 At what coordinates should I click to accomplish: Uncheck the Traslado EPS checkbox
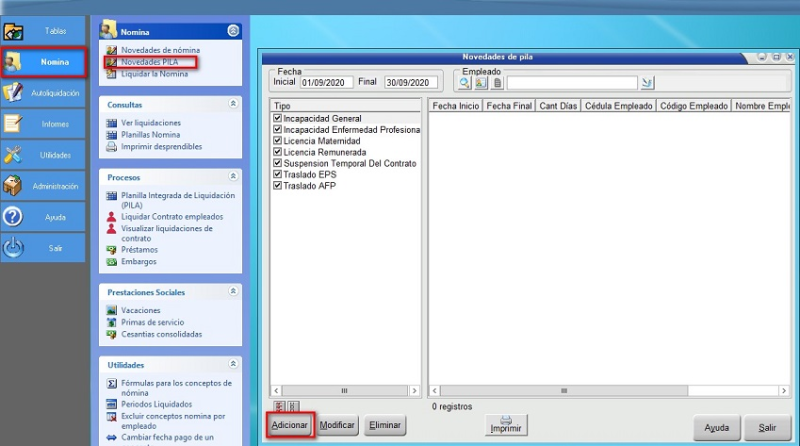(x=277, y=174)
